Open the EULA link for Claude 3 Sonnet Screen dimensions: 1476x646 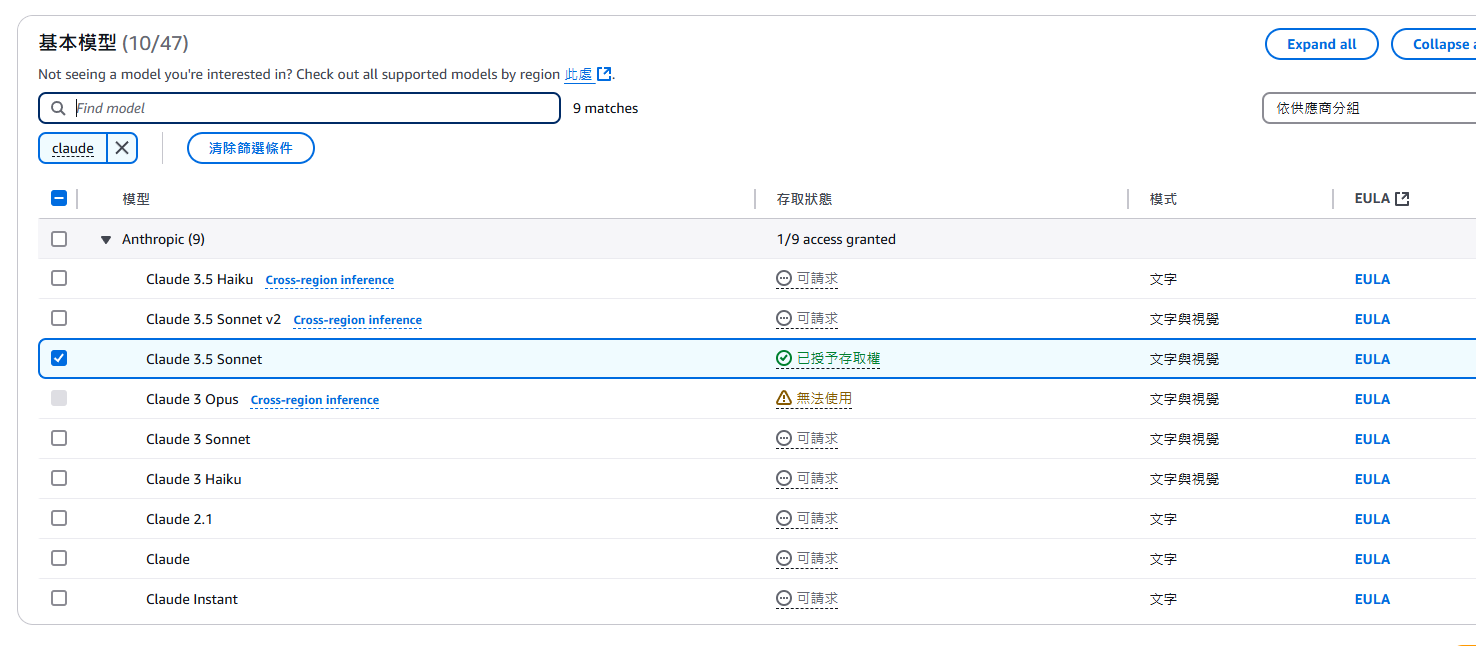pos(1372,439)
